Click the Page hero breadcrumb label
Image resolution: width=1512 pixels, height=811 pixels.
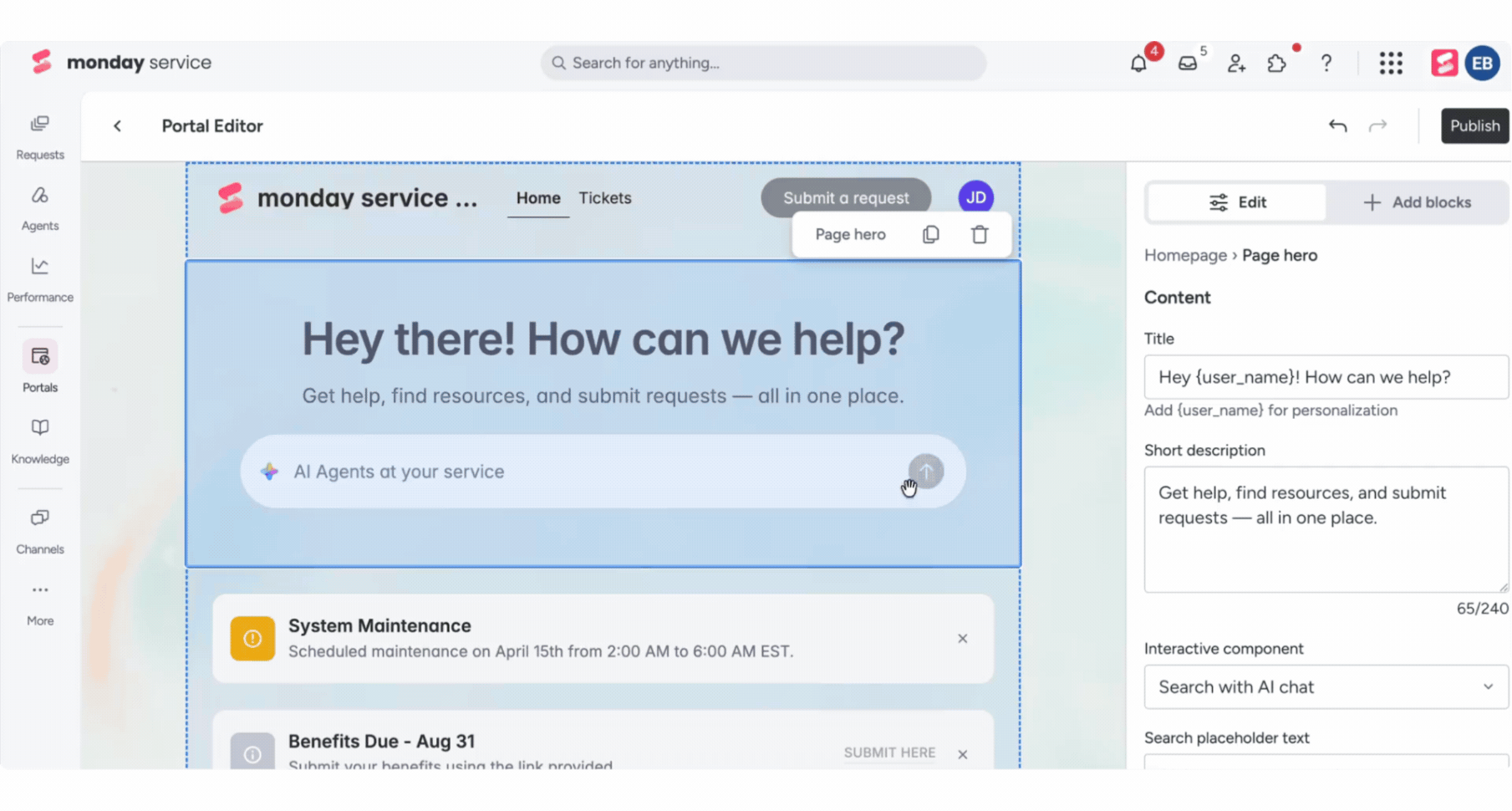(1280, 256)
